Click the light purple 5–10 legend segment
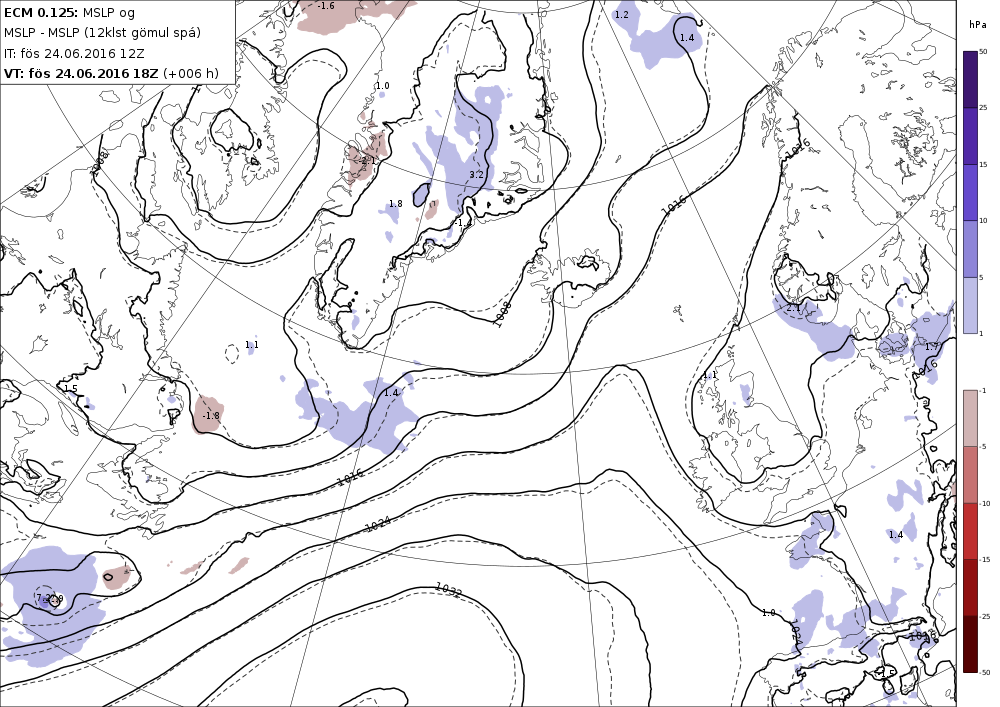 pyautogui.click(x=970, y=249)
